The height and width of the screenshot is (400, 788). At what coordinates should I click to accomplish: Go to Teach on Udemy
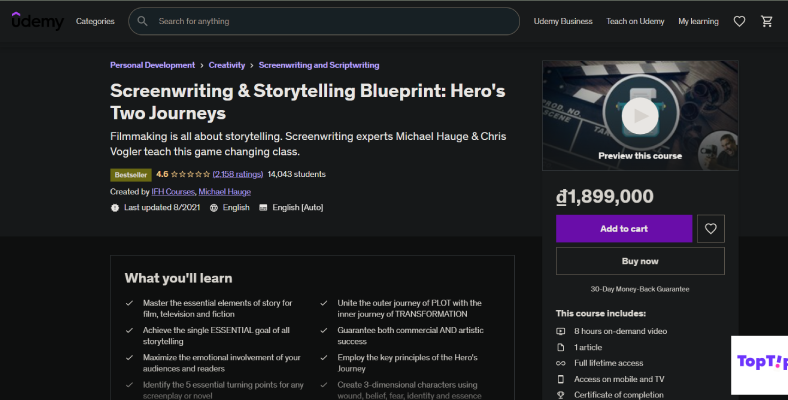[x=635, y=21]
